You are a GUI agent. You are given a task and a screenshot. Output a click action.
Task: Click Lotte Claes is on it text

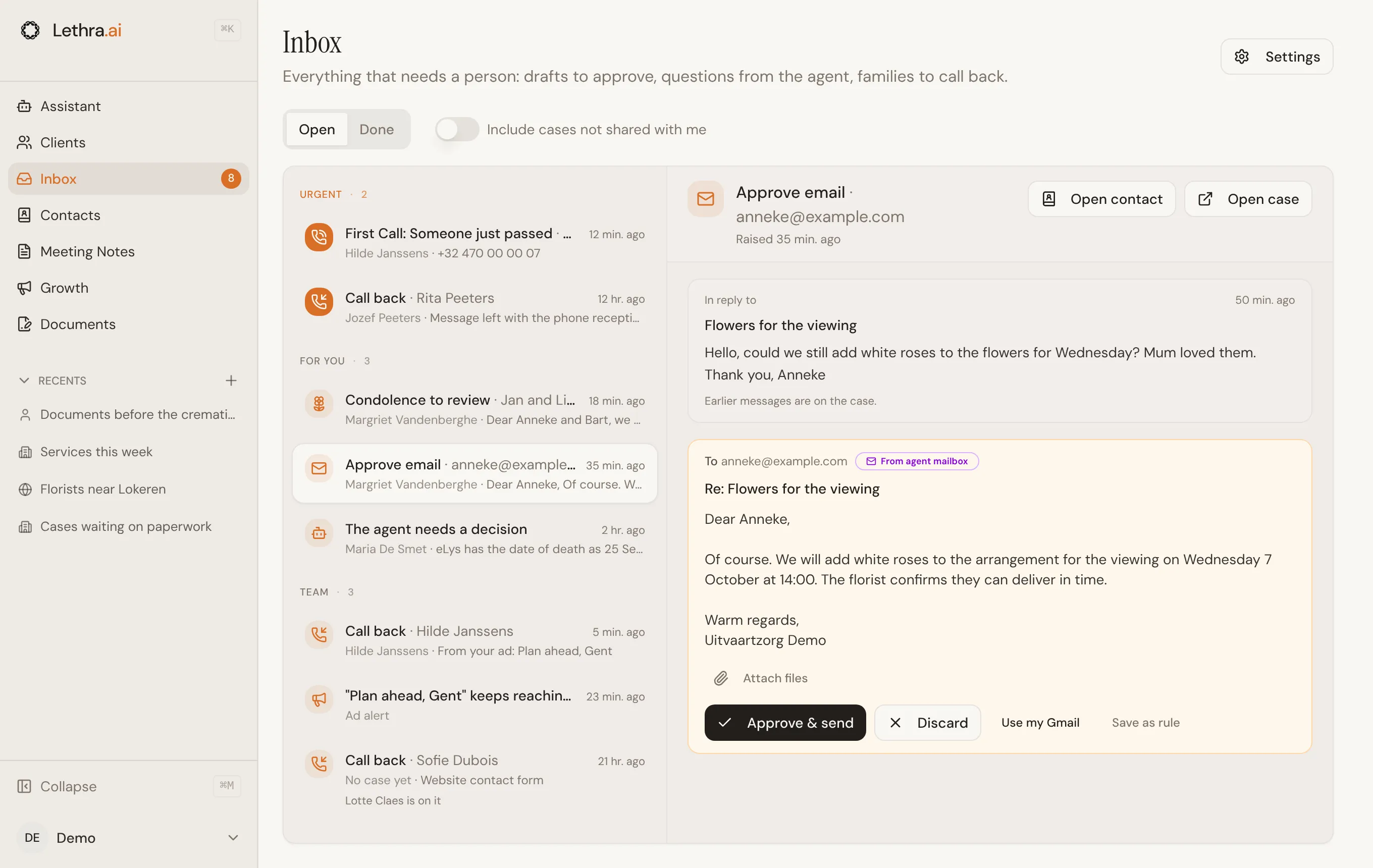point(392,801)
